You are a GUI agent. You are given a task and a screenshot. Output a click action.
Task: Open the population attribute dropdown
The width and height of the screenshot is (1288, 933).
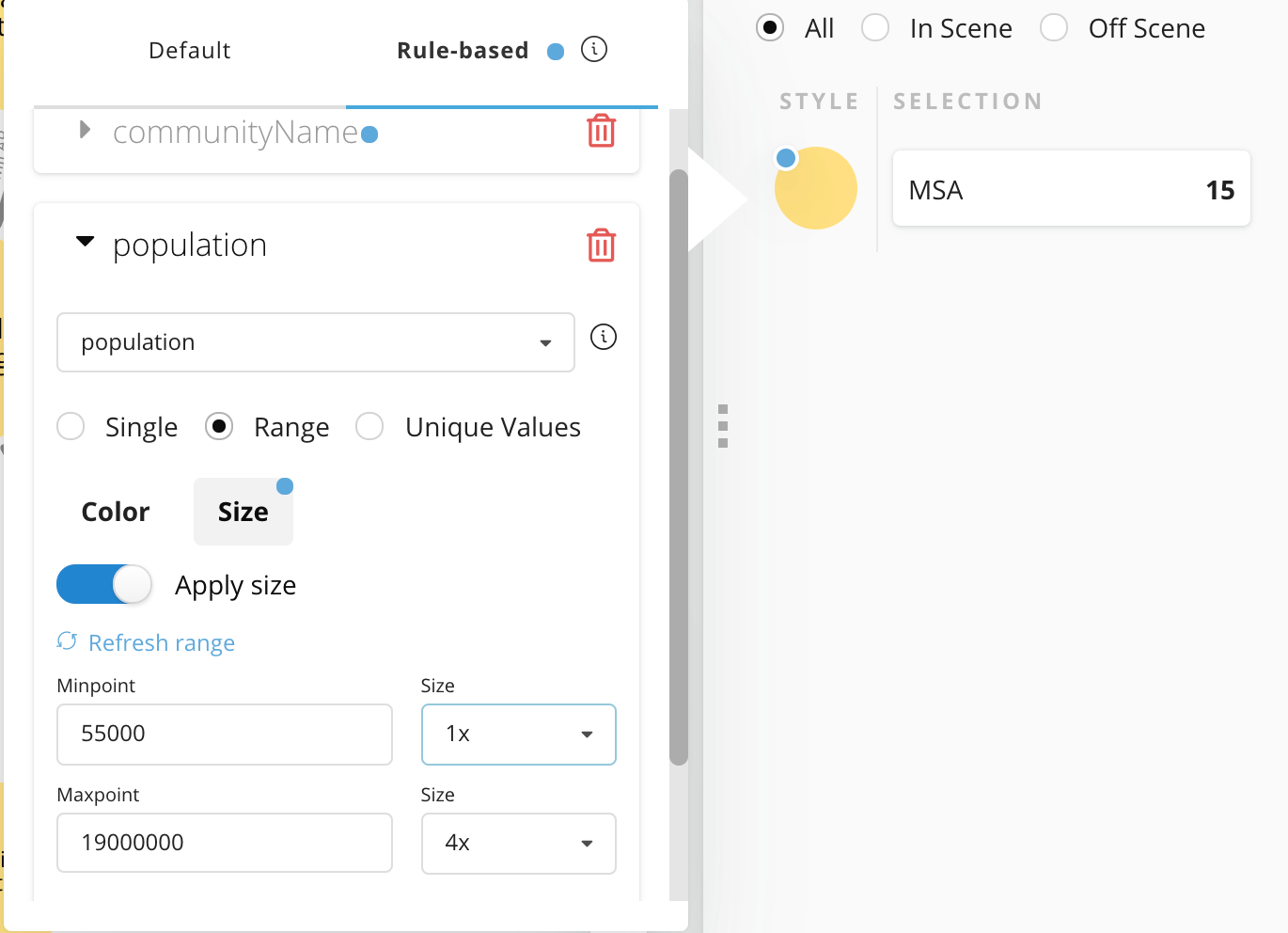(316, 342)
